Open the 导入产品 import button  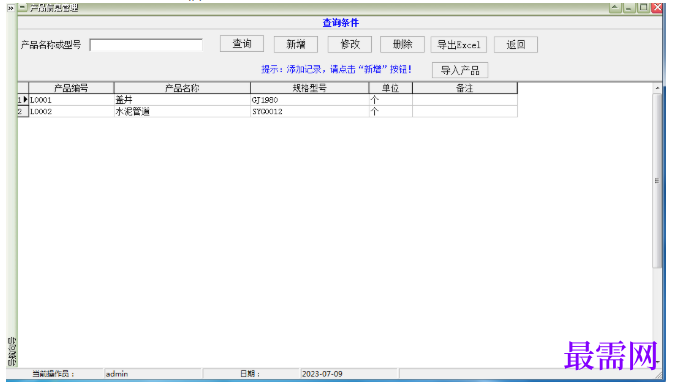[460, 70]
